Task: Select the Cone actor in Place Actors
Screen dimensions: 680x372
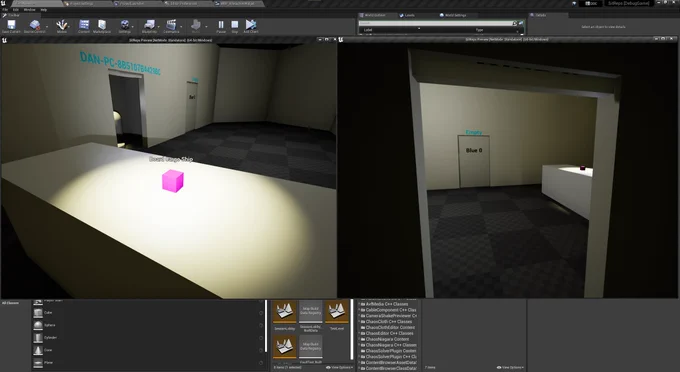Action: coord(148,350)
